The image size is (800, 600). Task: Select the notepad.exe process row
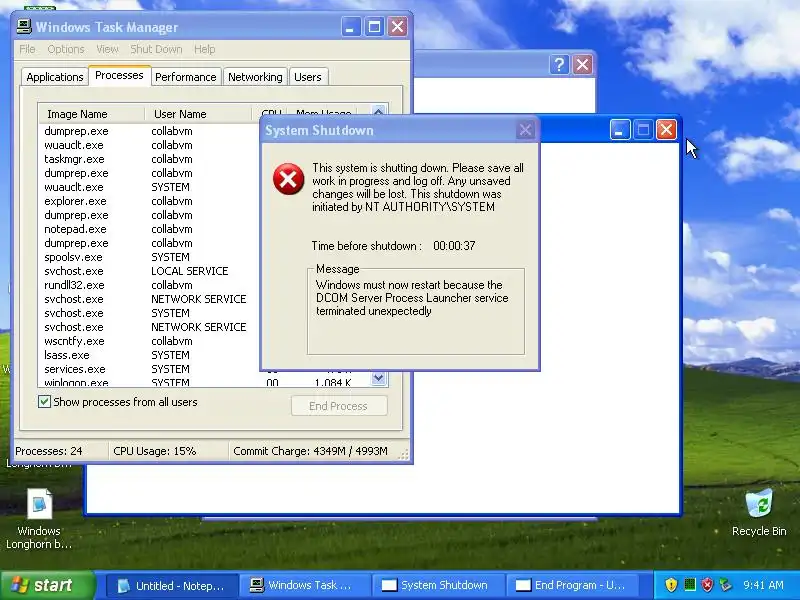pyautogui.click(x=151, y=229)
